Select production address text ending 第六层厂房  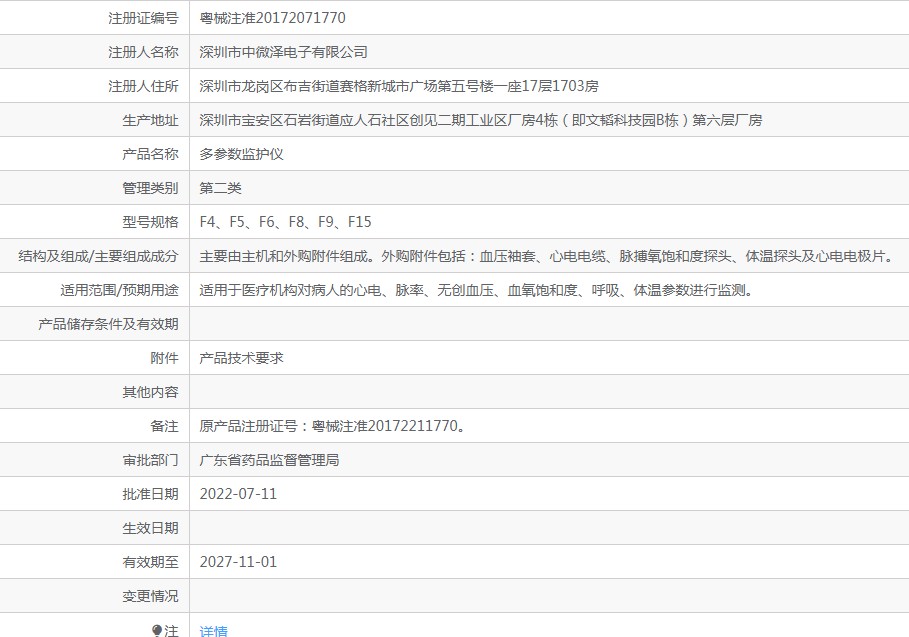[481, 120]
